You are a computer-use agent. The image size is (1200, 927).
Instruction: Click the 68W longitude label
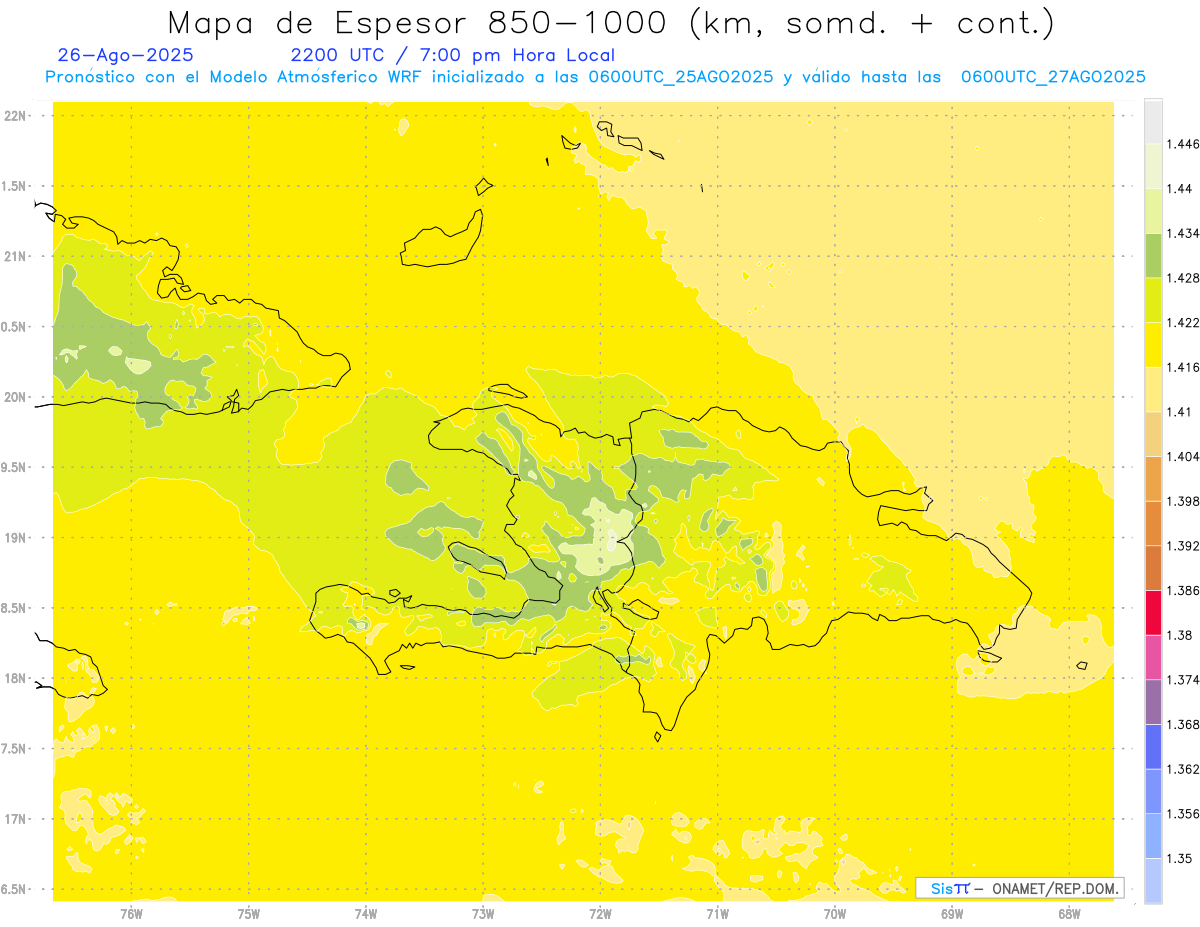pyautogui.click(x=1069, y=913)
